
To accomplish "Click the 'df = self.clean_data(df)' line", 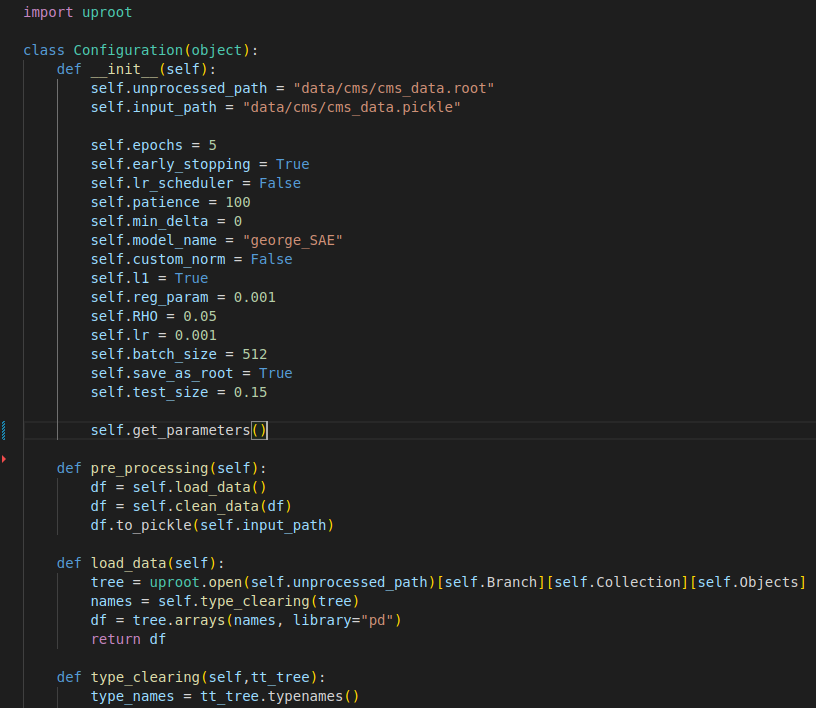I will click(x=191, y=506).
